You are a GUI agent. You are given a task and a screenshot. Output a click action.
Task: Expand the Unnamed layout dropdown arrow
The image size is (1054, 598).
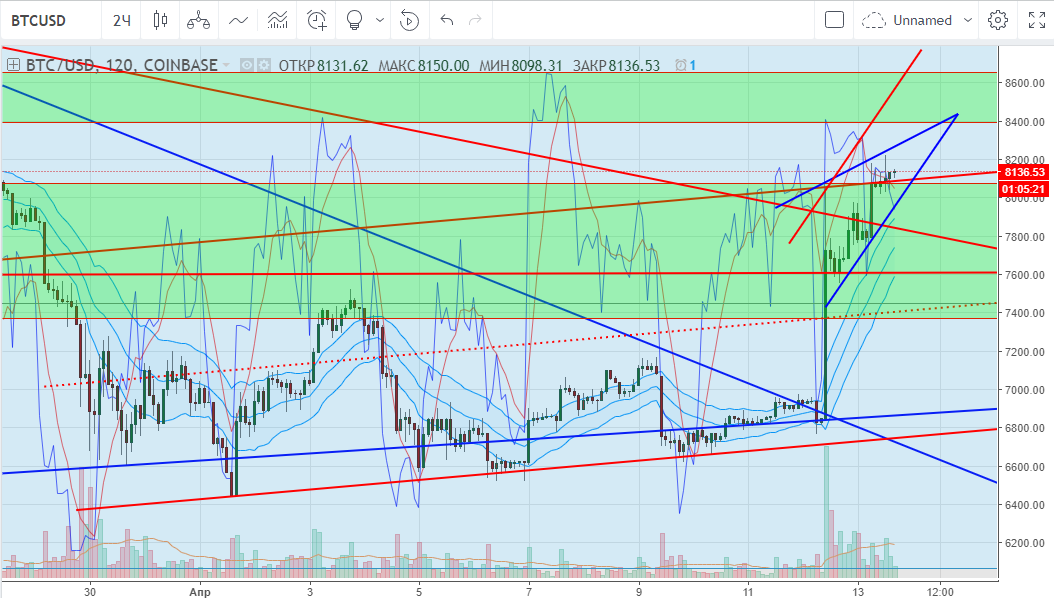[x=967, y=19]
